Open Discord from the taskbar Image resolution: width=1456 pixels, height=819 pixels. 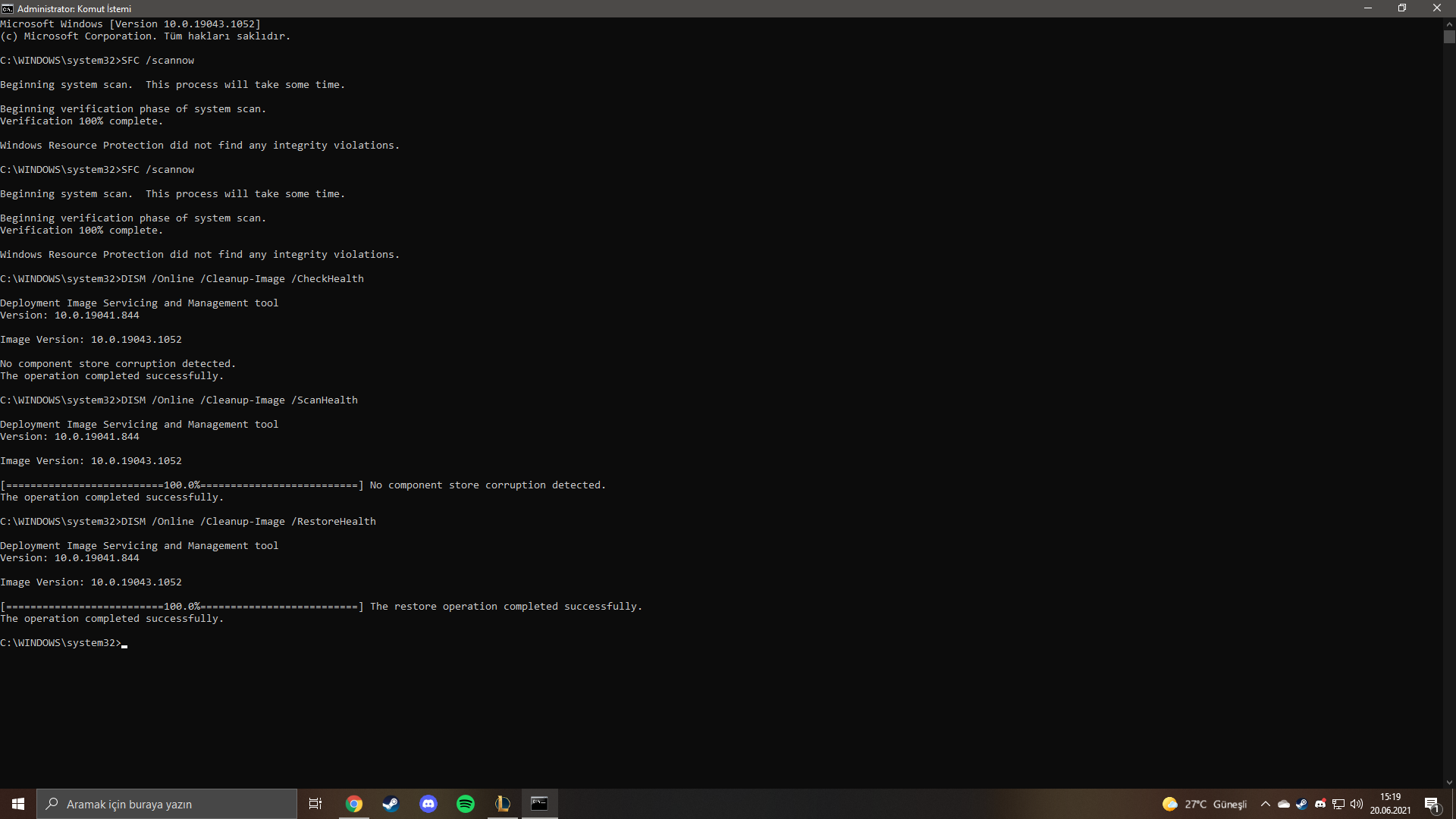click(428, 804)
